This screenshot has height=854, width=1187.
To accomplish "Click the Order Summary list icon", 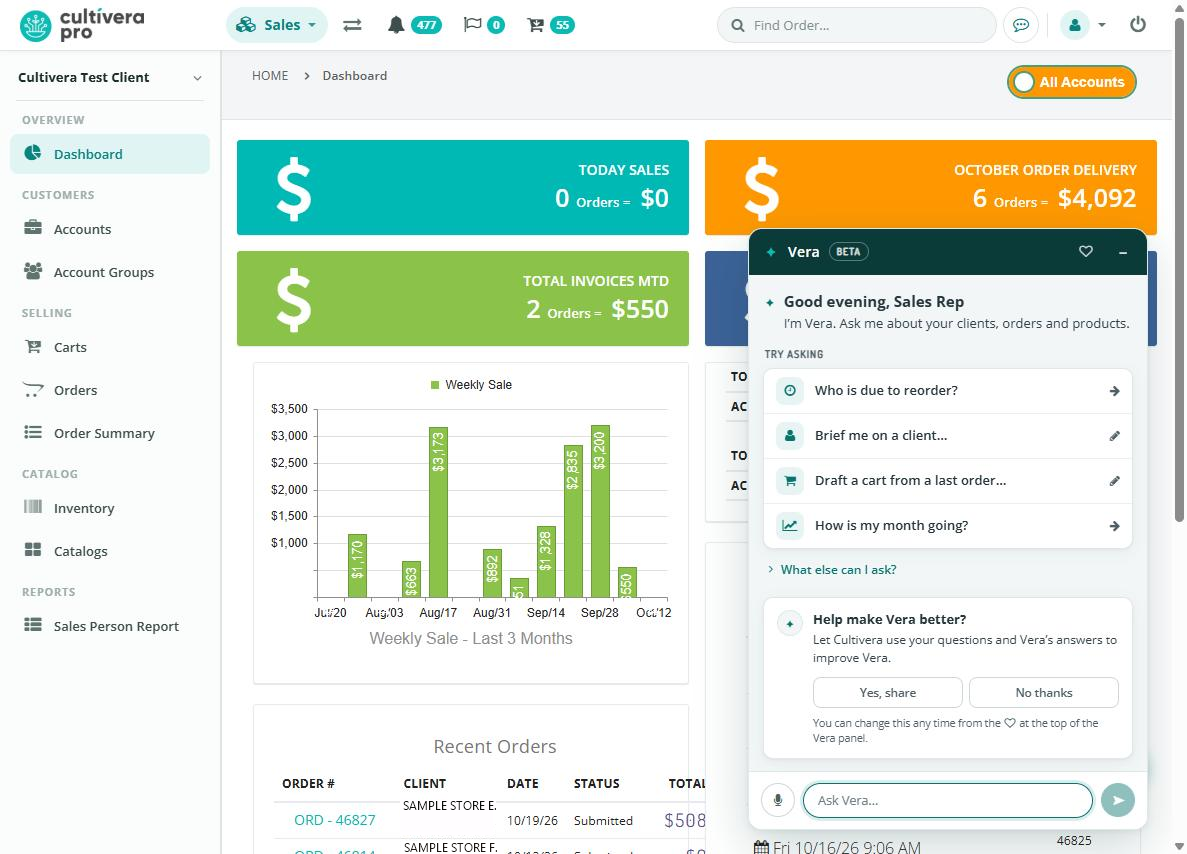I will pos(33,432).
